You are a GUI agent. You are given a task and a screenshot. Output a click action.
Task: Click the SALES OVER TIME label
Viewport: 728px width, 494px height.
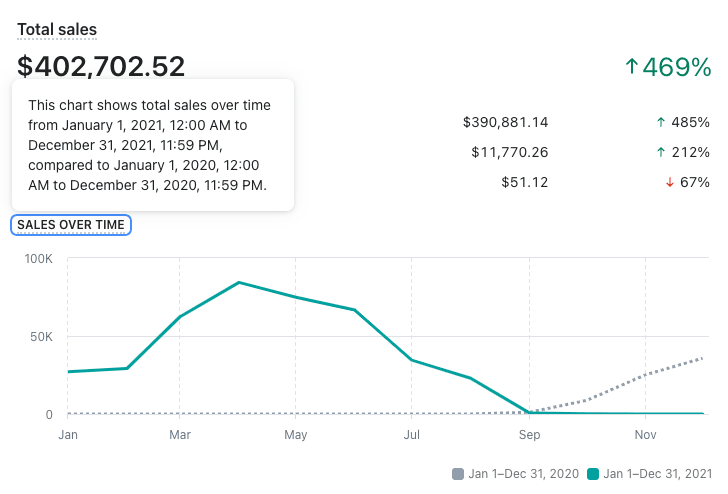point(70,225)
